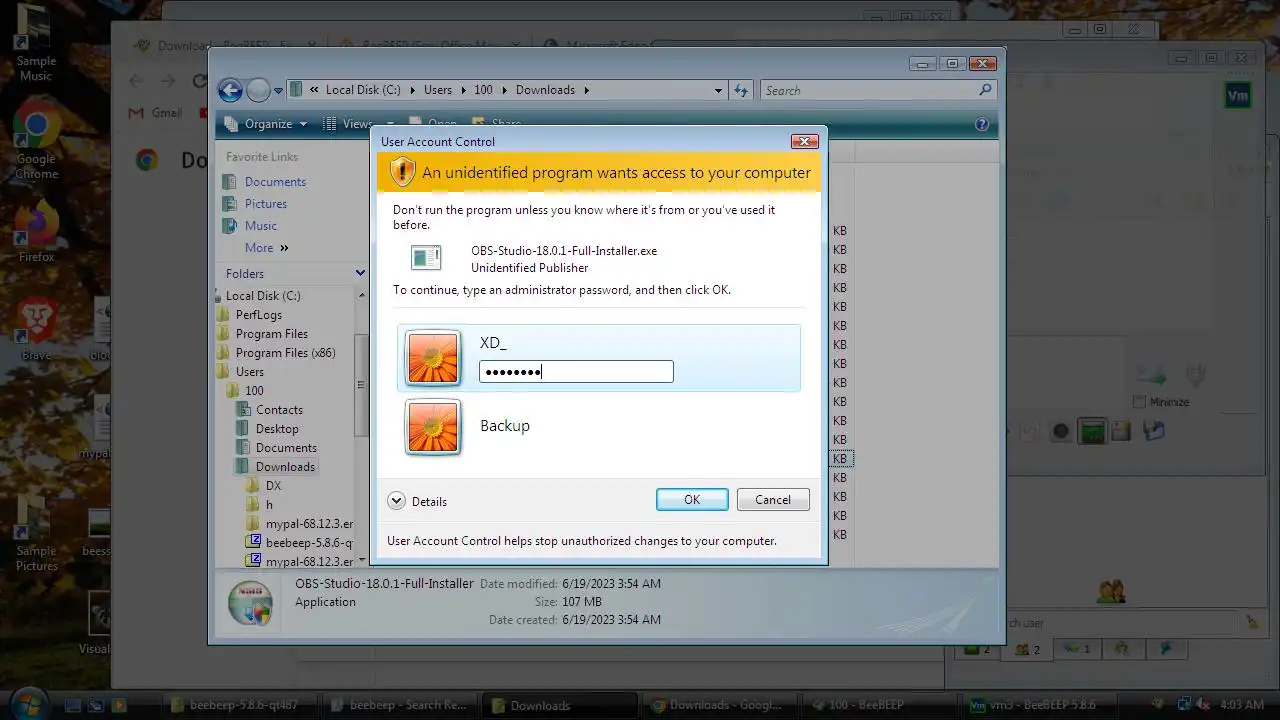Screen dimensions: 1280x720
Task: Close the User Account Control dialog
Action: tap(804, 142)
